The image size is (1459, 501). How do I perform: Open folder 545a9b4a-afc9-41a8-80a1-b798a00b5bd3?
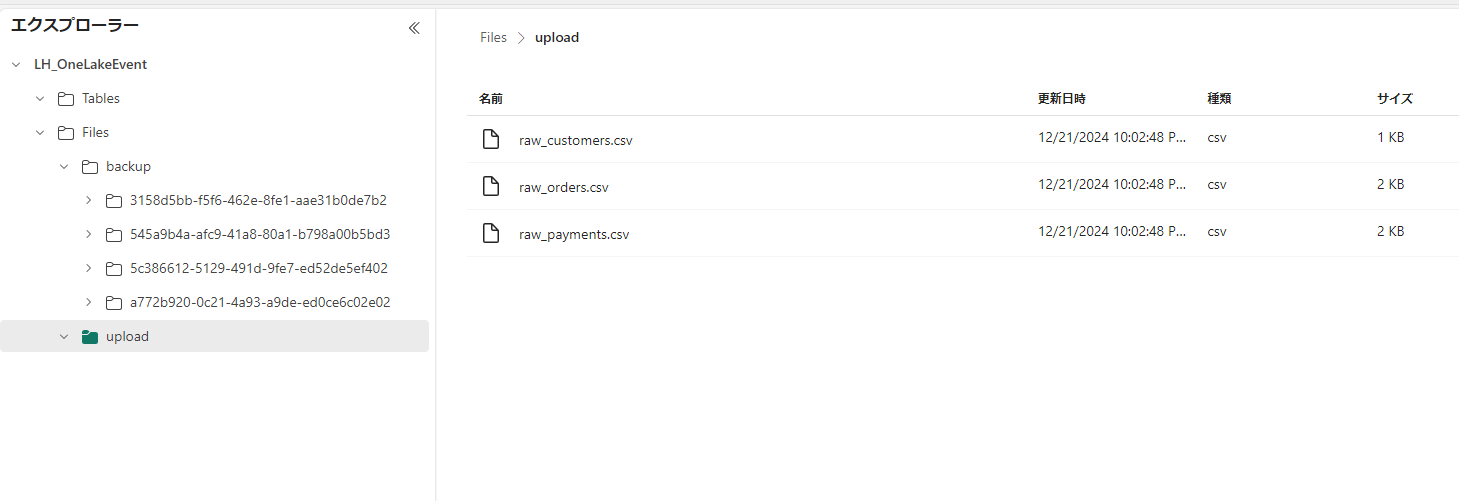coord(260,235)
